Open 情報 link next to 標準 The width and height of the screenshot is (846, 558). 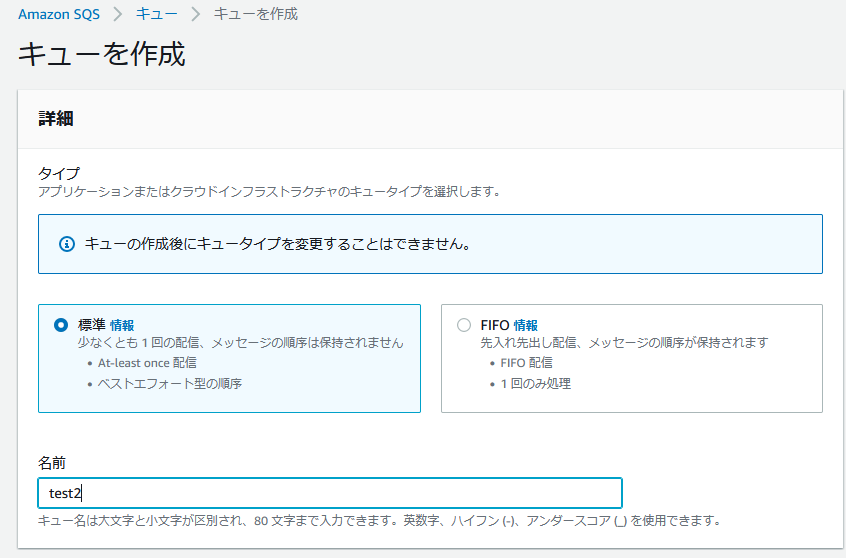(x=122, y=325)
